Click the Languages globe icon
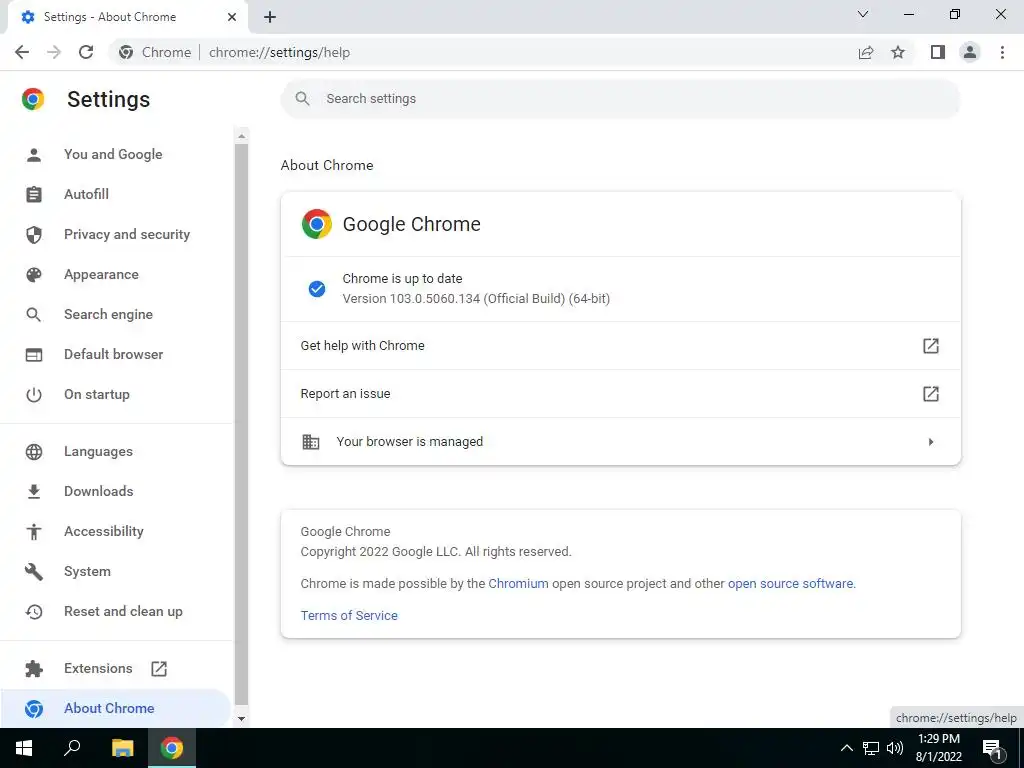 coord(34,451)
